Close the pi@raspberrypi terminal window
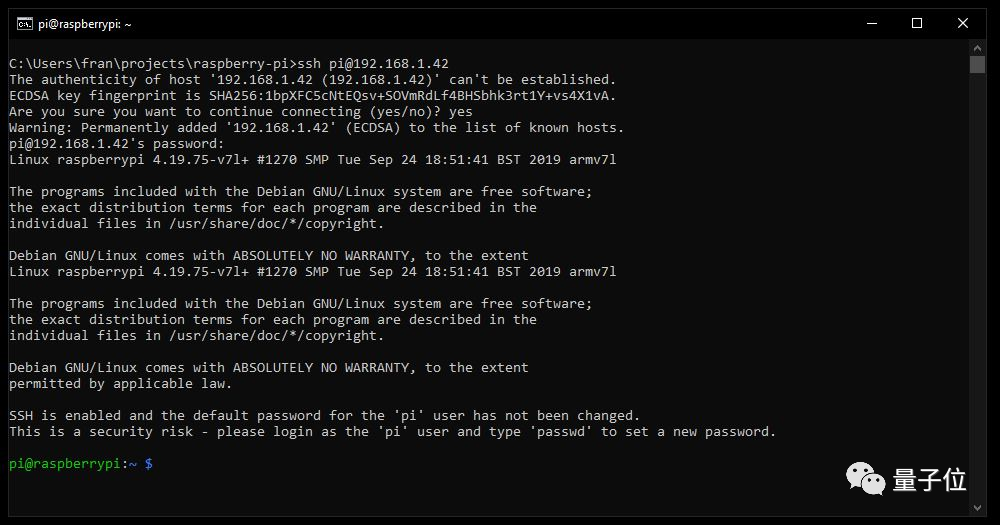The width and height of the screenshot is (1000, 525). [x=963, y=24]
